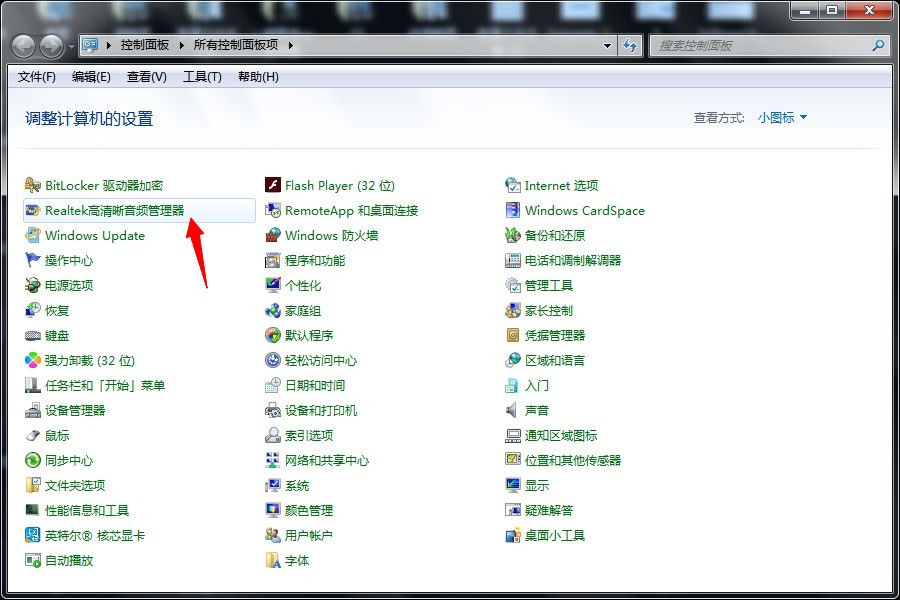Open the 桌面小工具 icon
900x600 pixels.
[513, 536]
